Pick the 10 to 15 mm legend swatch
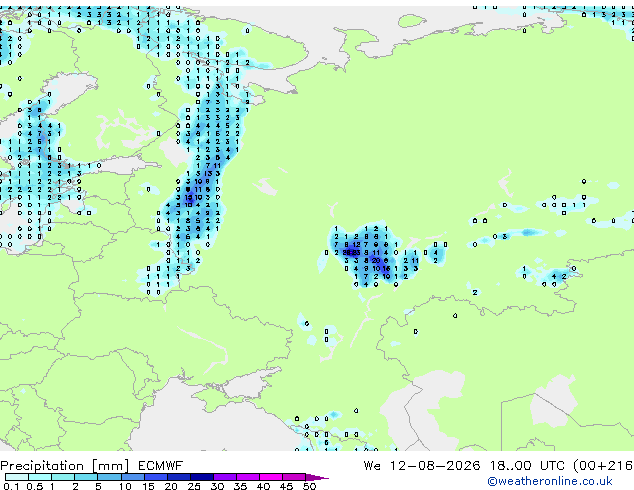The height and width of the screenshot is (490, 634). point(132,477)
